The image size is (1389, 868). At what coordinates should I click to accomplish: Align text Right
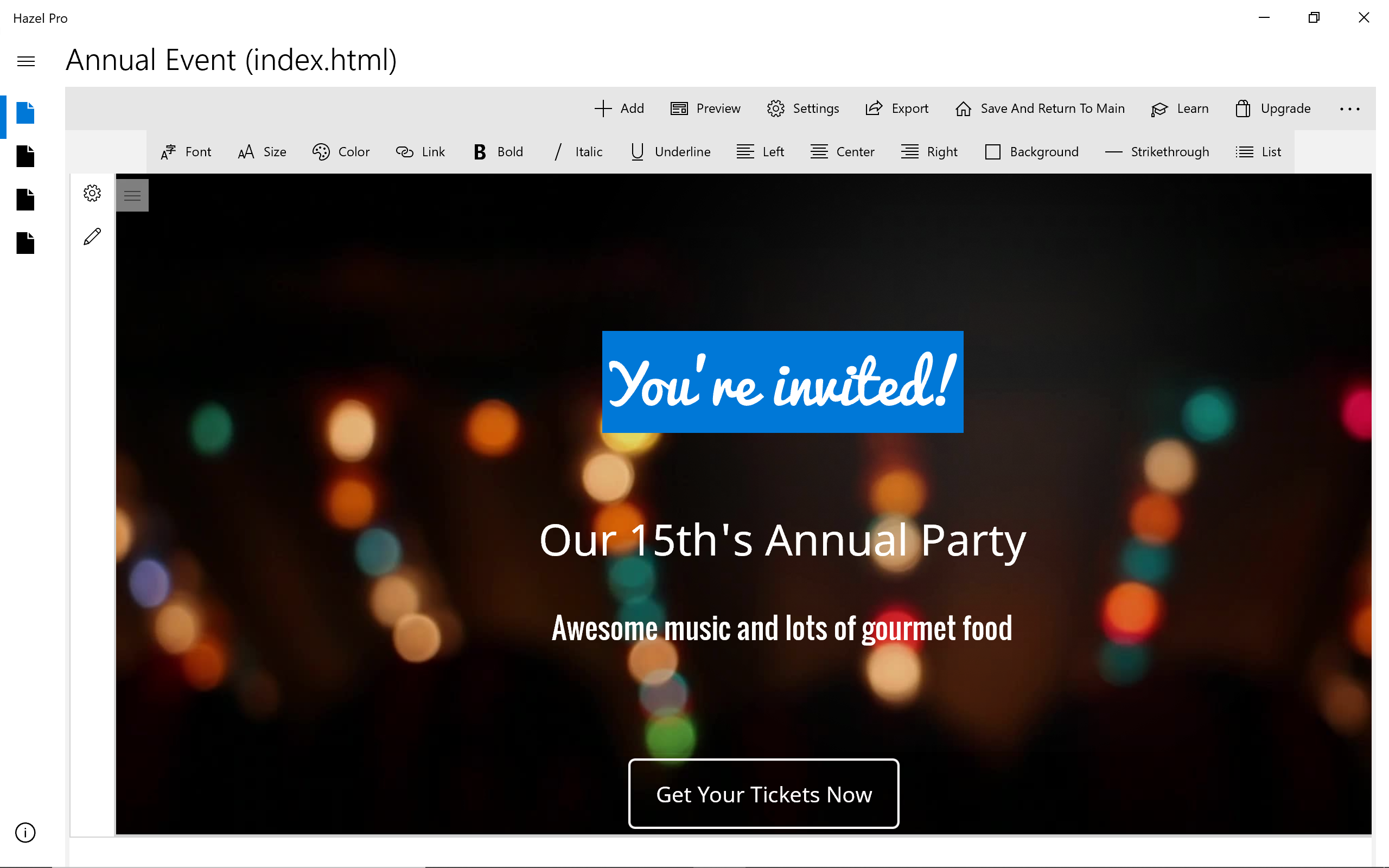click(929, 151)
